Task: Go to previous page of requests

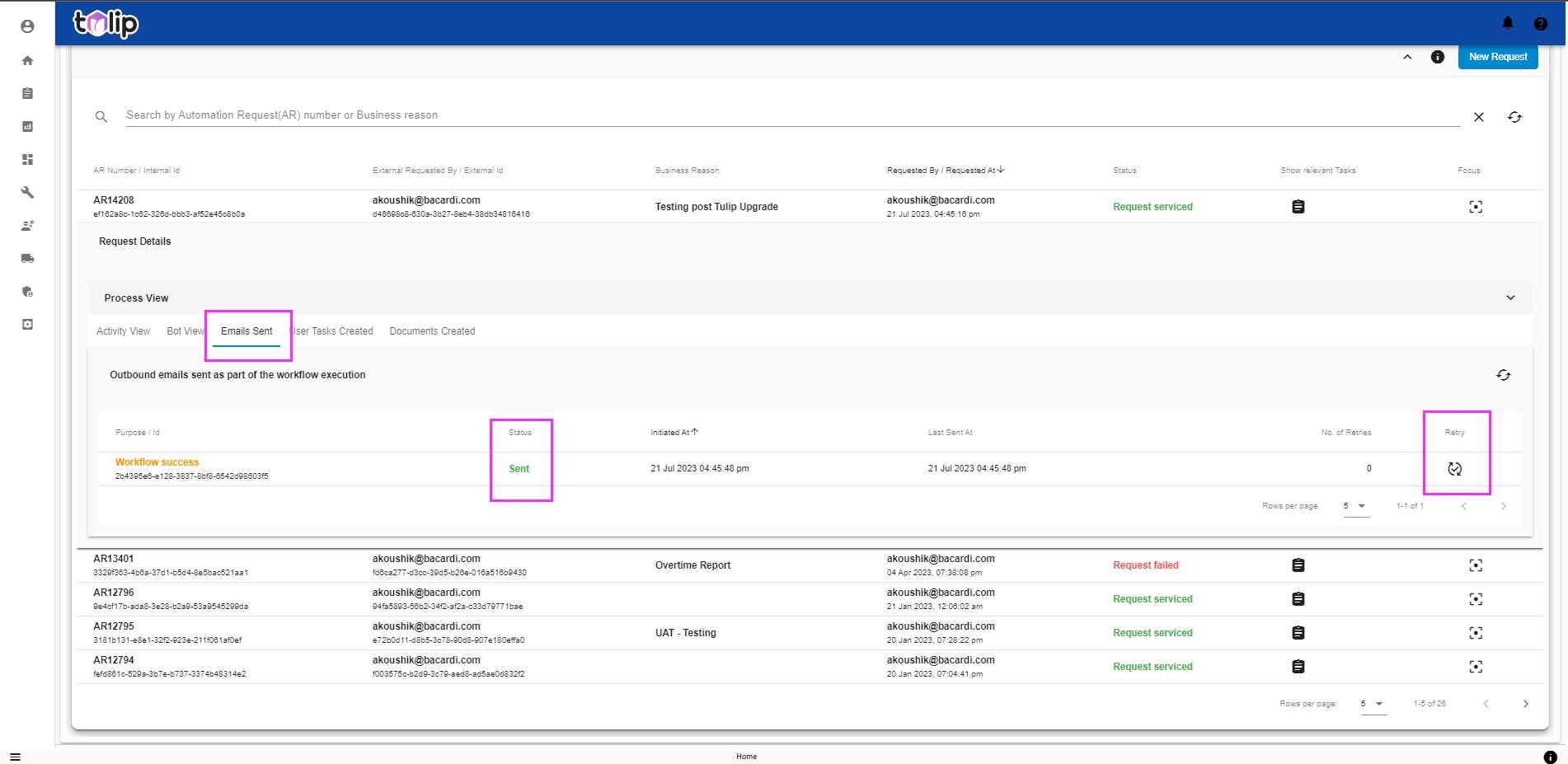Action: [1486, 704]
